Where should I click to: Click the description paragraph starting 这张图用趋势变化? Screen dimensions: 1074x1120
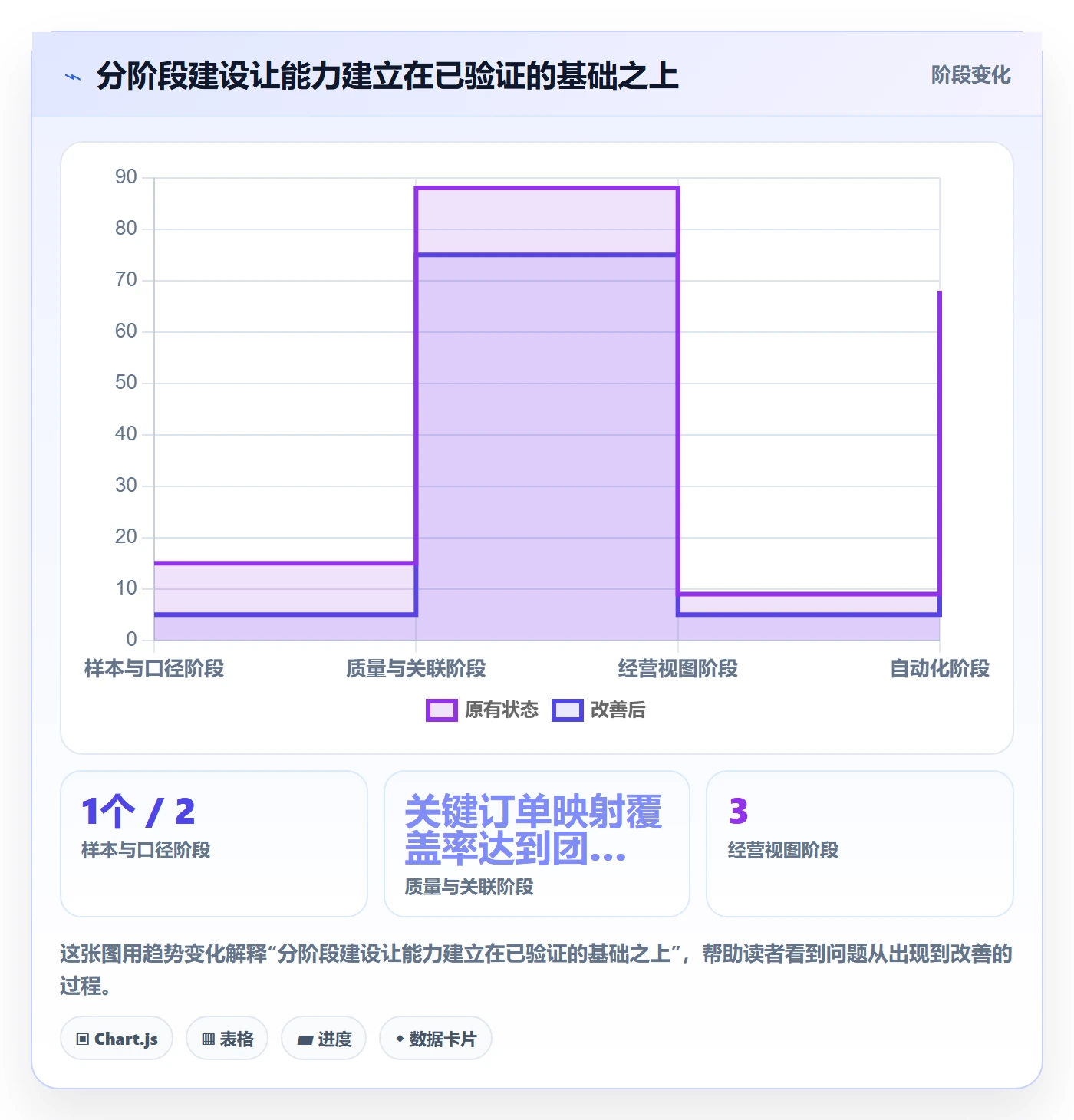536,970
